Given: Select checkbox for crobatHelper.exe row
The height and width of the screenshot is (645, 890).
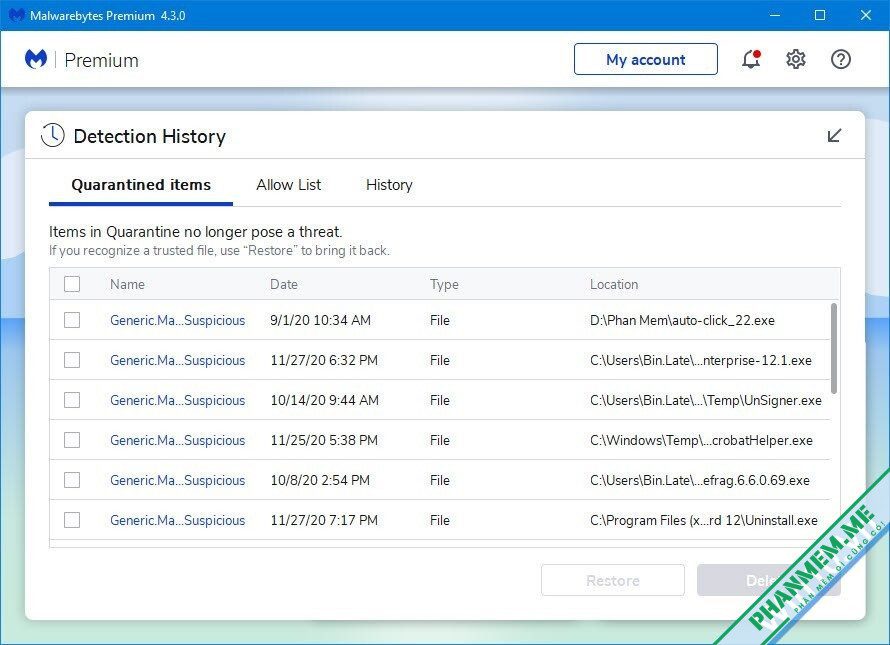Looking at the screenshot, I should click(x=72, y=440).
